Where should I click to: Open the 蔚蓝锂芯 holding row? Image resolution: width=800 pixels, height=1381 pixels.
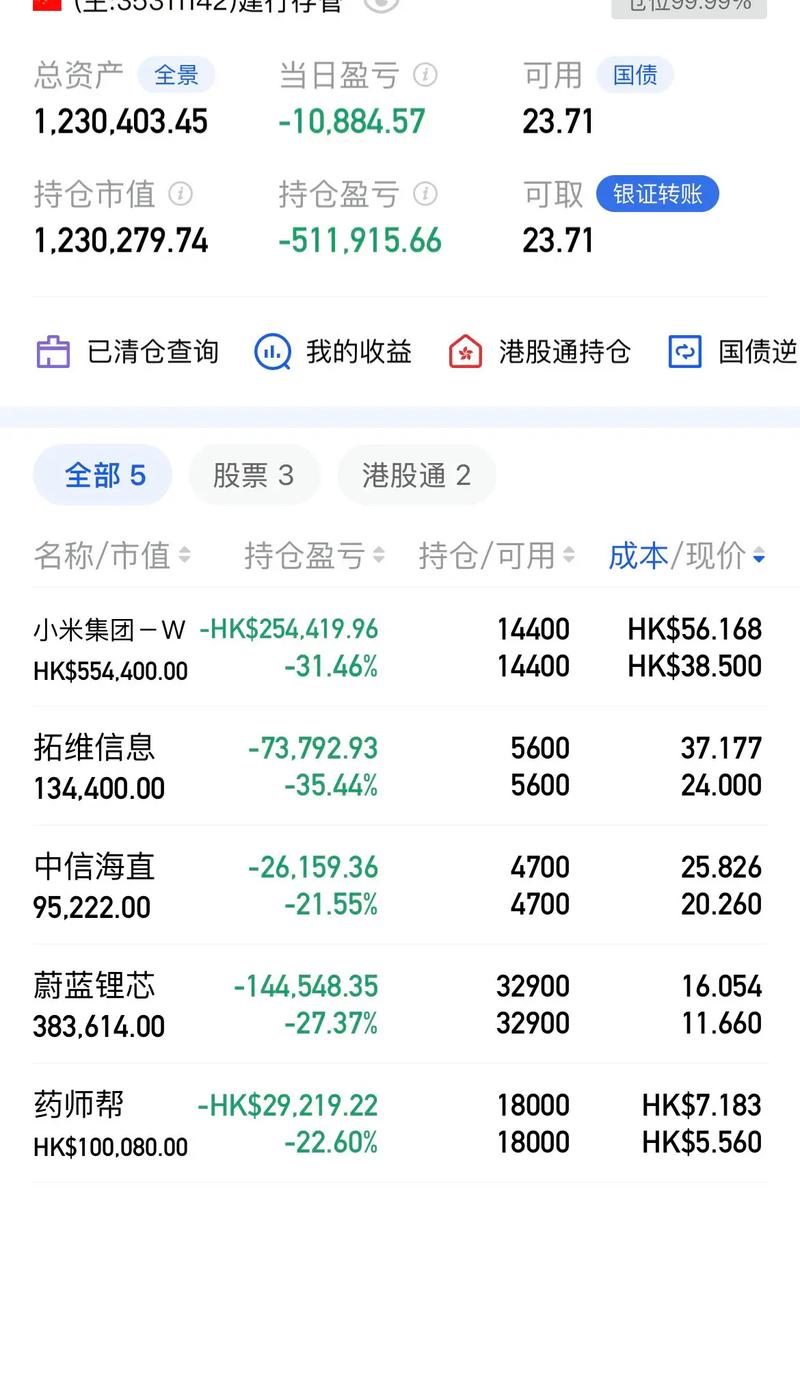400,1005
